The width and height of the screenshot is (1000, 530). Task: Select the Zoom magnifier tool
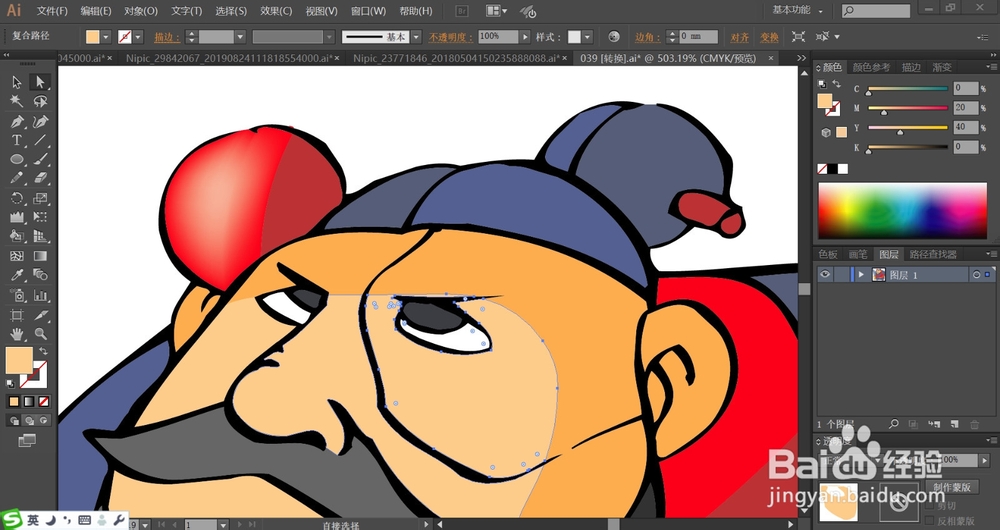coord(40,334)
